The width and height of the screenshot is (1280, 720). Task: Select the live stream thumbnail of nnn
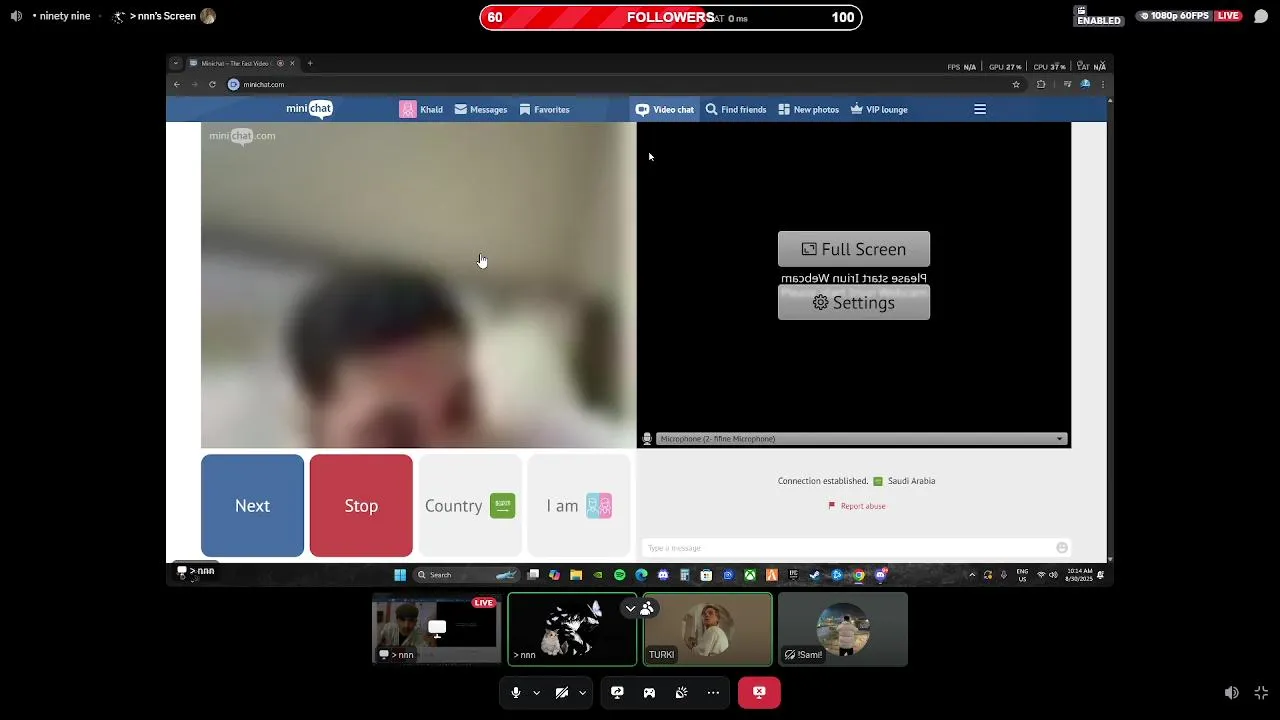[x=436, y=629]
